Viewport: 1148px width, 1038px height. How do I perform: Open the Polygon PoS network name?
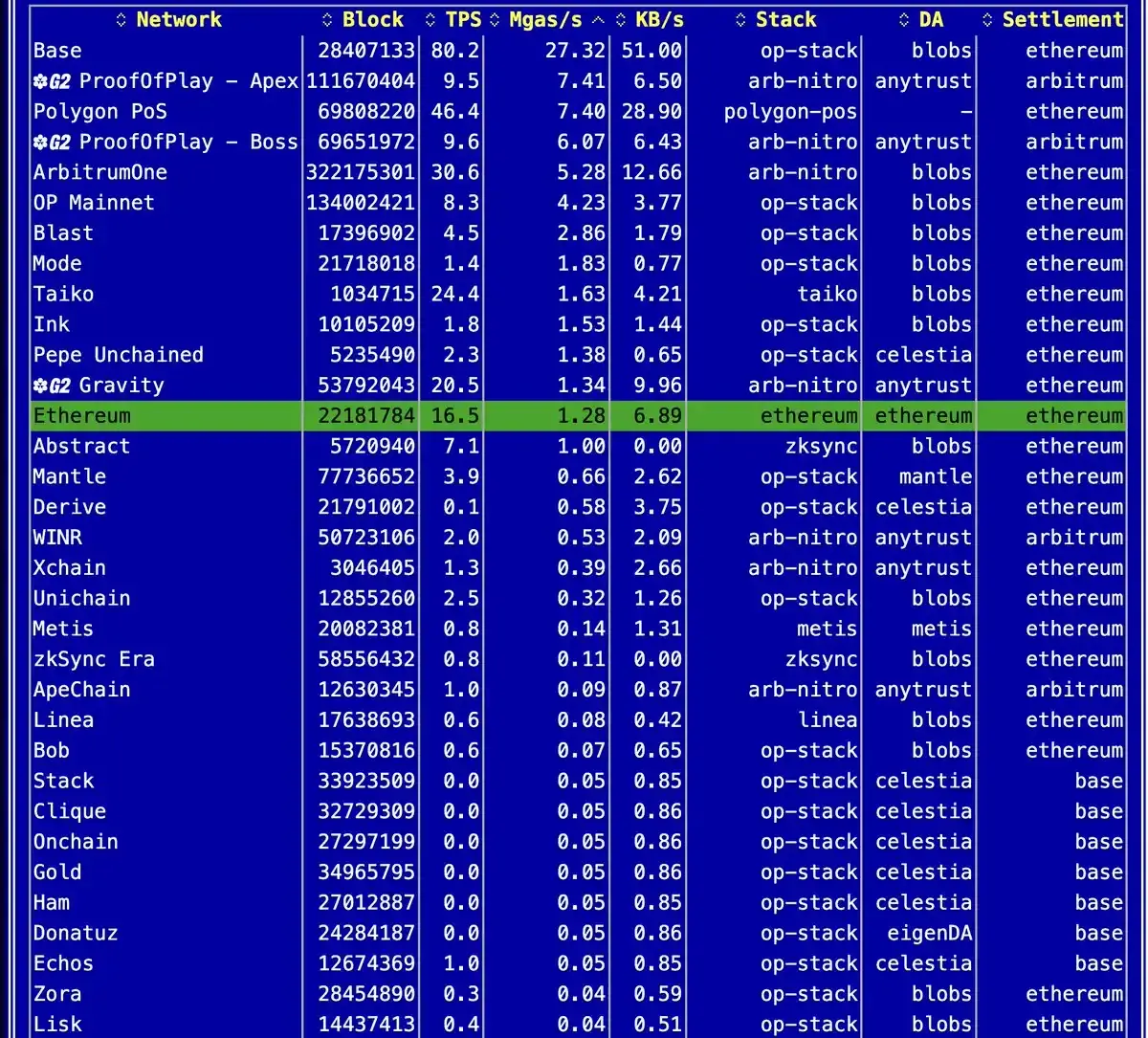click(99, 112)
